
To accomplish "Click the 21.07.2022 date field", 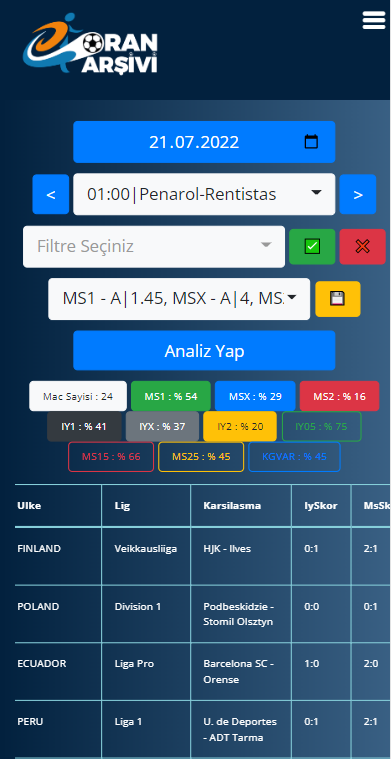I will pos(204,142).
